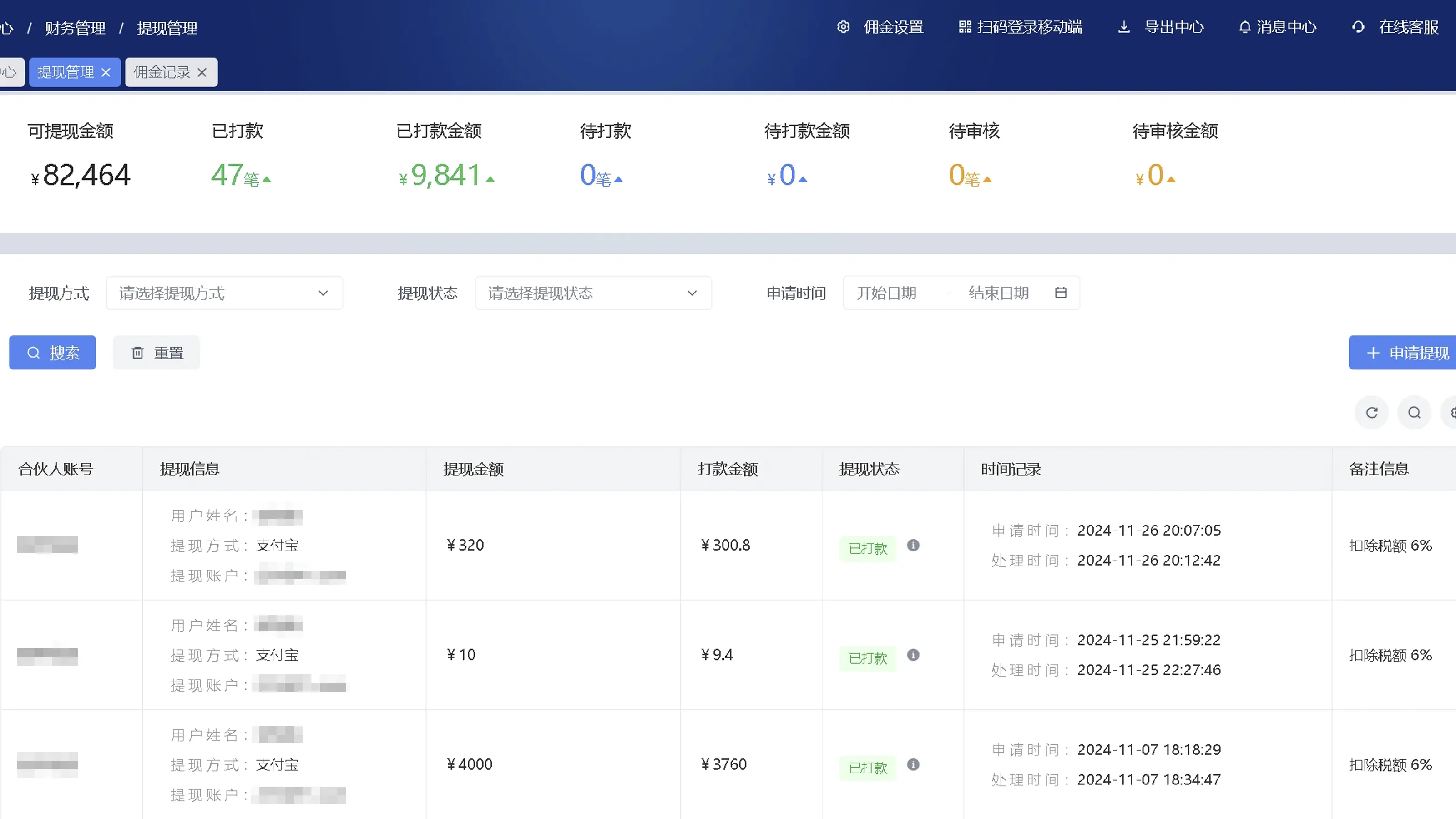Viewport: 1456px width, 819px height.
Task: Close the 佣金记录 tab
Action: tap(202, 72)
